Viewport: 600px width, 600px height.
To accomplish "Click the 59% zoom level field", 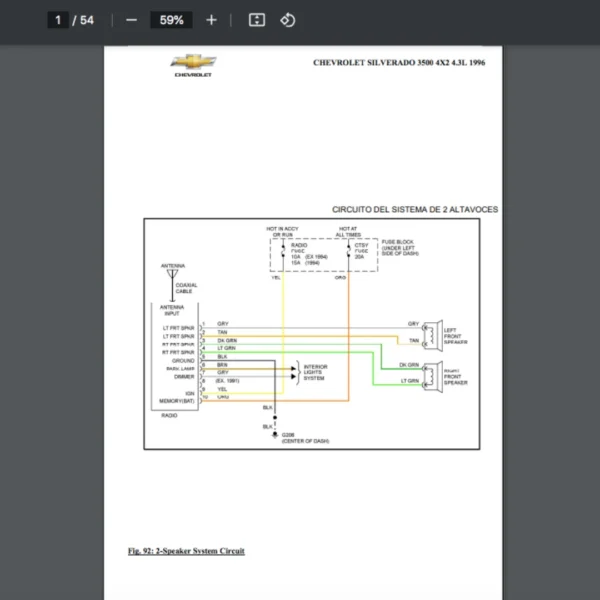I will 171,20.
